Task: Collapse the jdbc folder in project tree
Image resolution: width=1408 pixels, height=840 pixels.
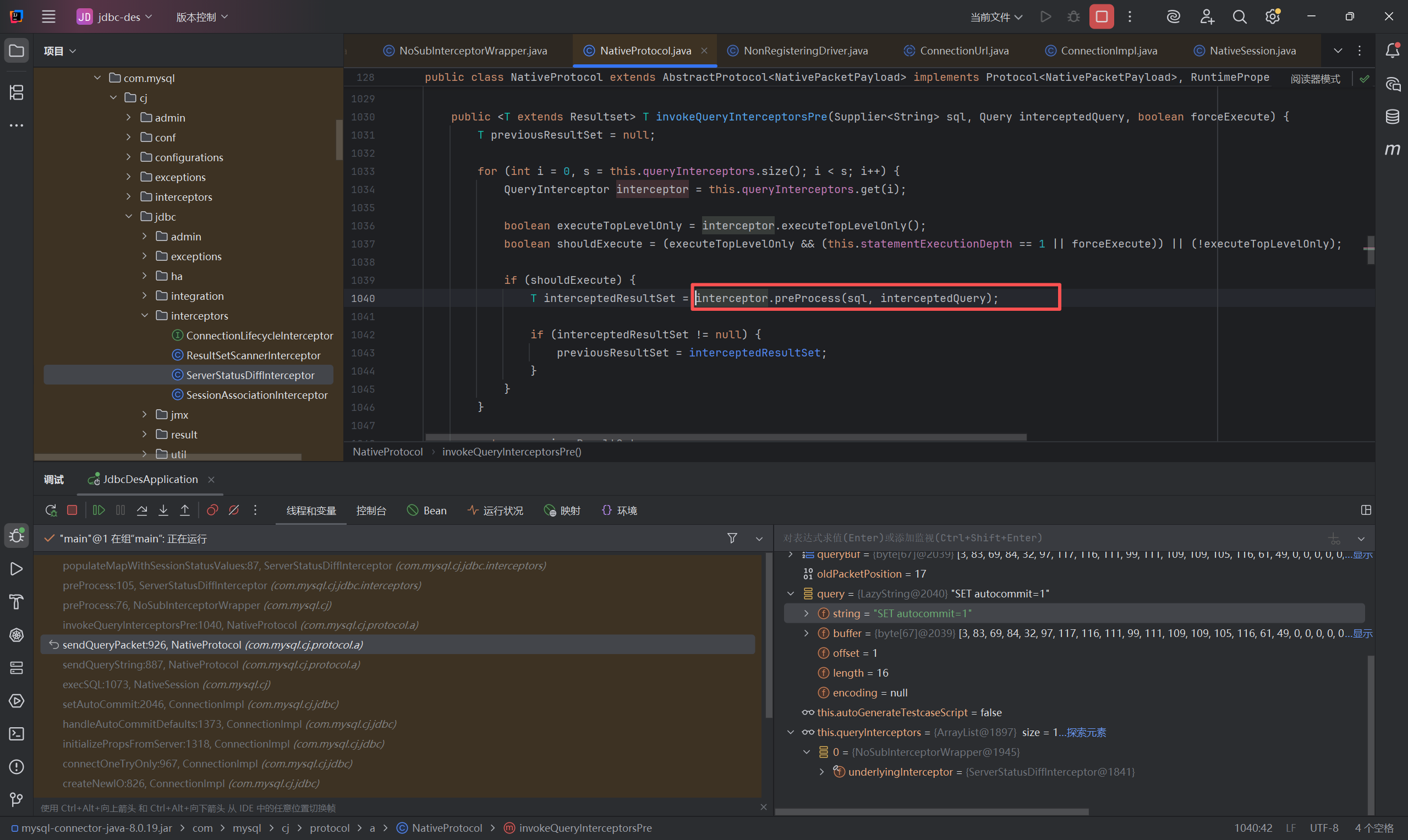Action: pyautogui.click(x=129, y=216)
